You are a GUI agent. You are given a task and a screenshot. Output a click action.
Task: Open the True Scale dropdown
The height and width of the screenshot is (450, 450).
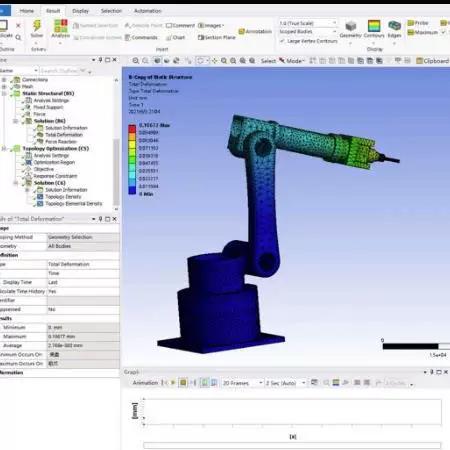[308, 23]
